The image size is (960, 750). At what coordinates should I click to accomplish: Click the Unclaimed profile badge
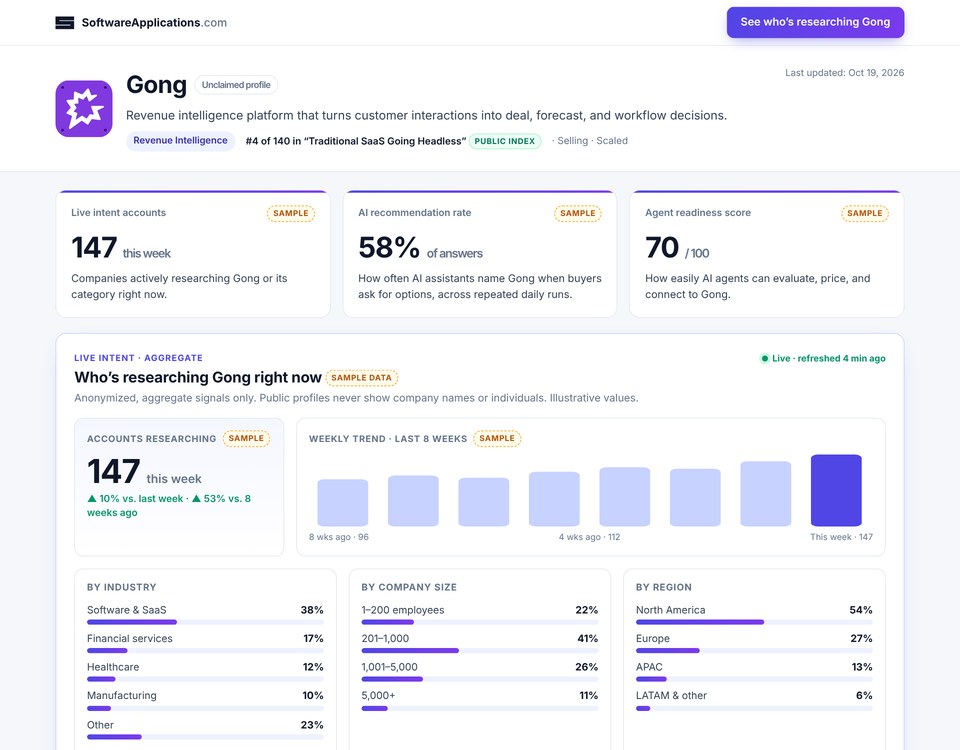(x=236, y=85)
